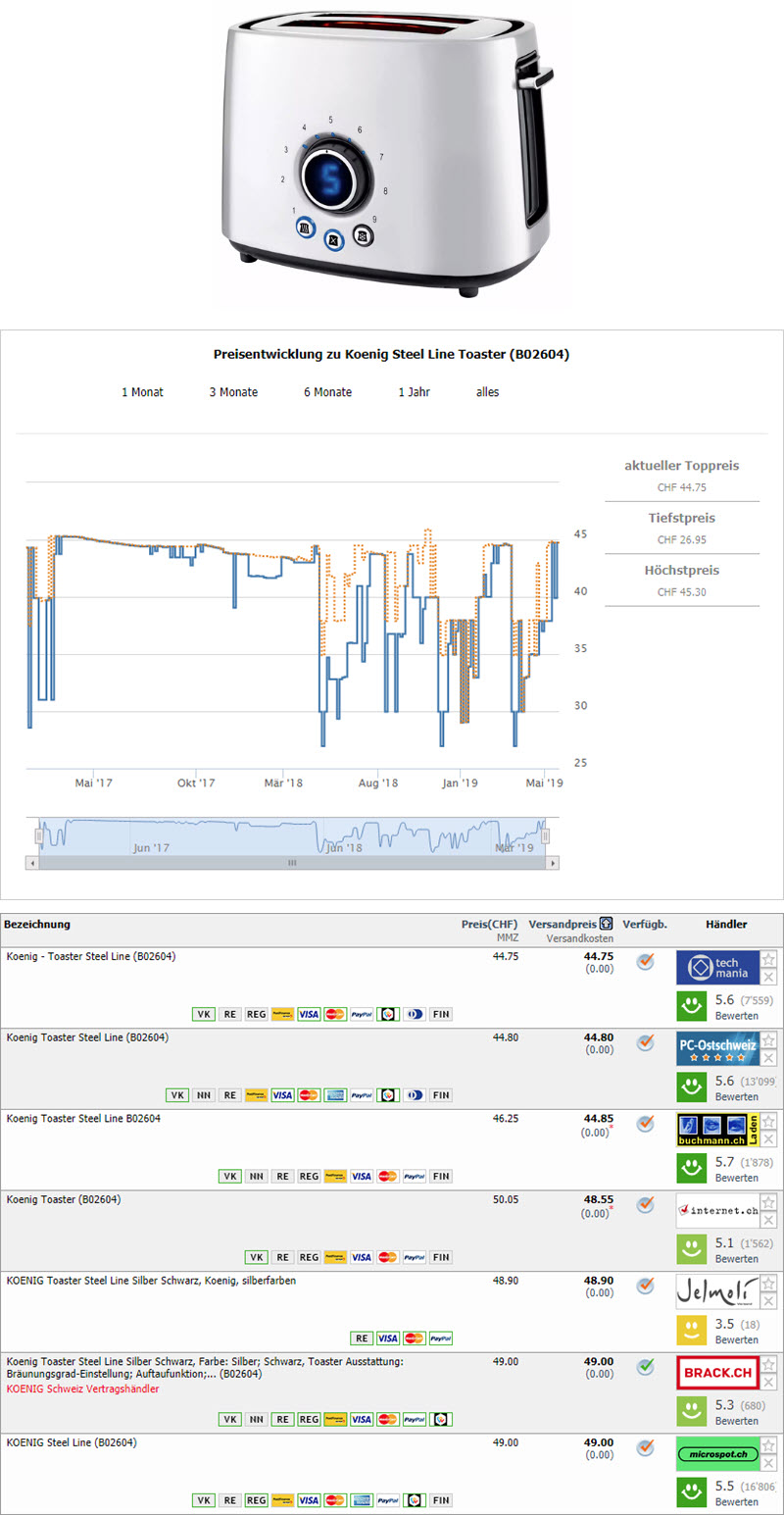Exclude Jelmoli using the X icon
This screenshot has width=784, height=1515.
(x=769, y=1300)
